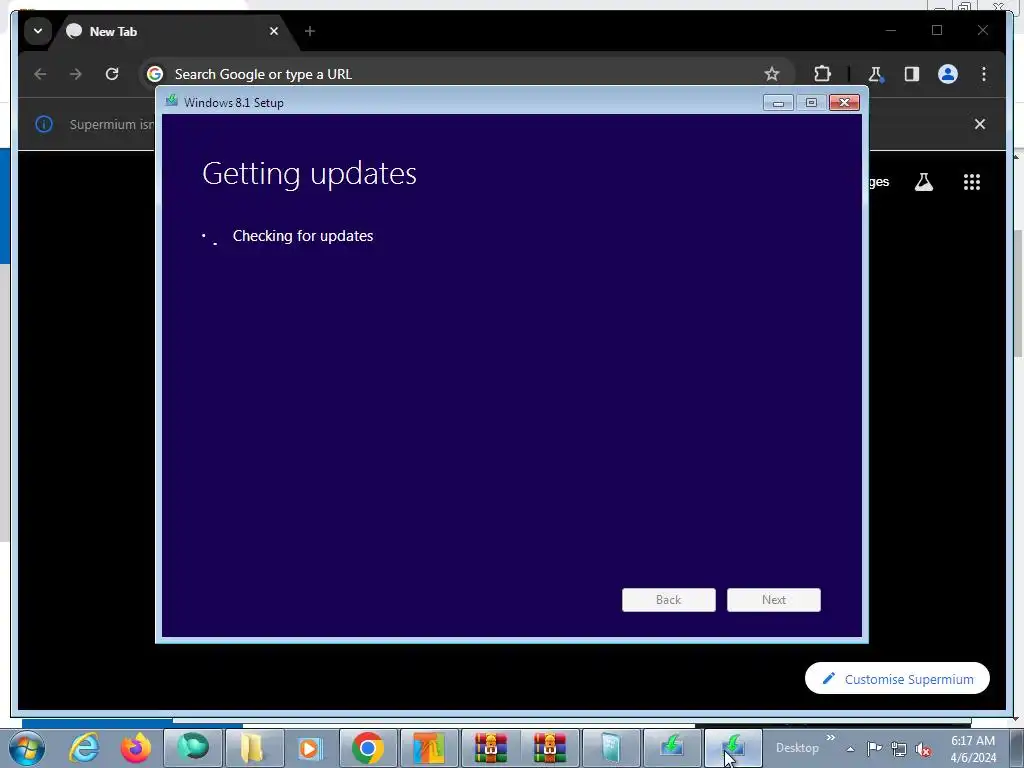Launch Firefox from the taskbar
The height and width of the screenshot is (768, 1024).
coord(135,748)
